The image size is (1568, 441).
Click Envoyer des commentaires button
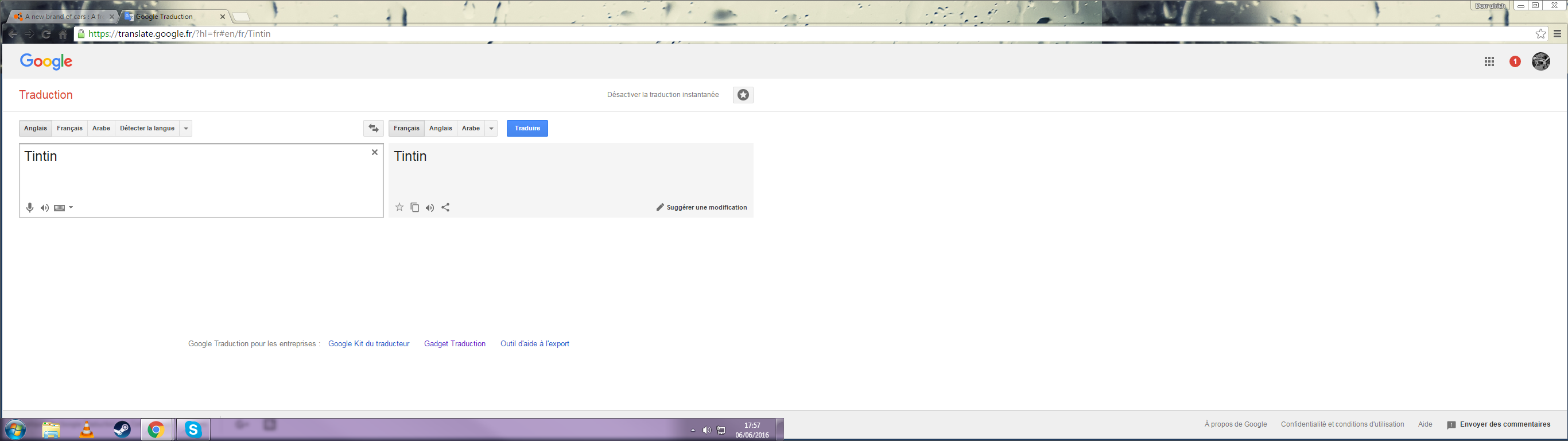1499,424
